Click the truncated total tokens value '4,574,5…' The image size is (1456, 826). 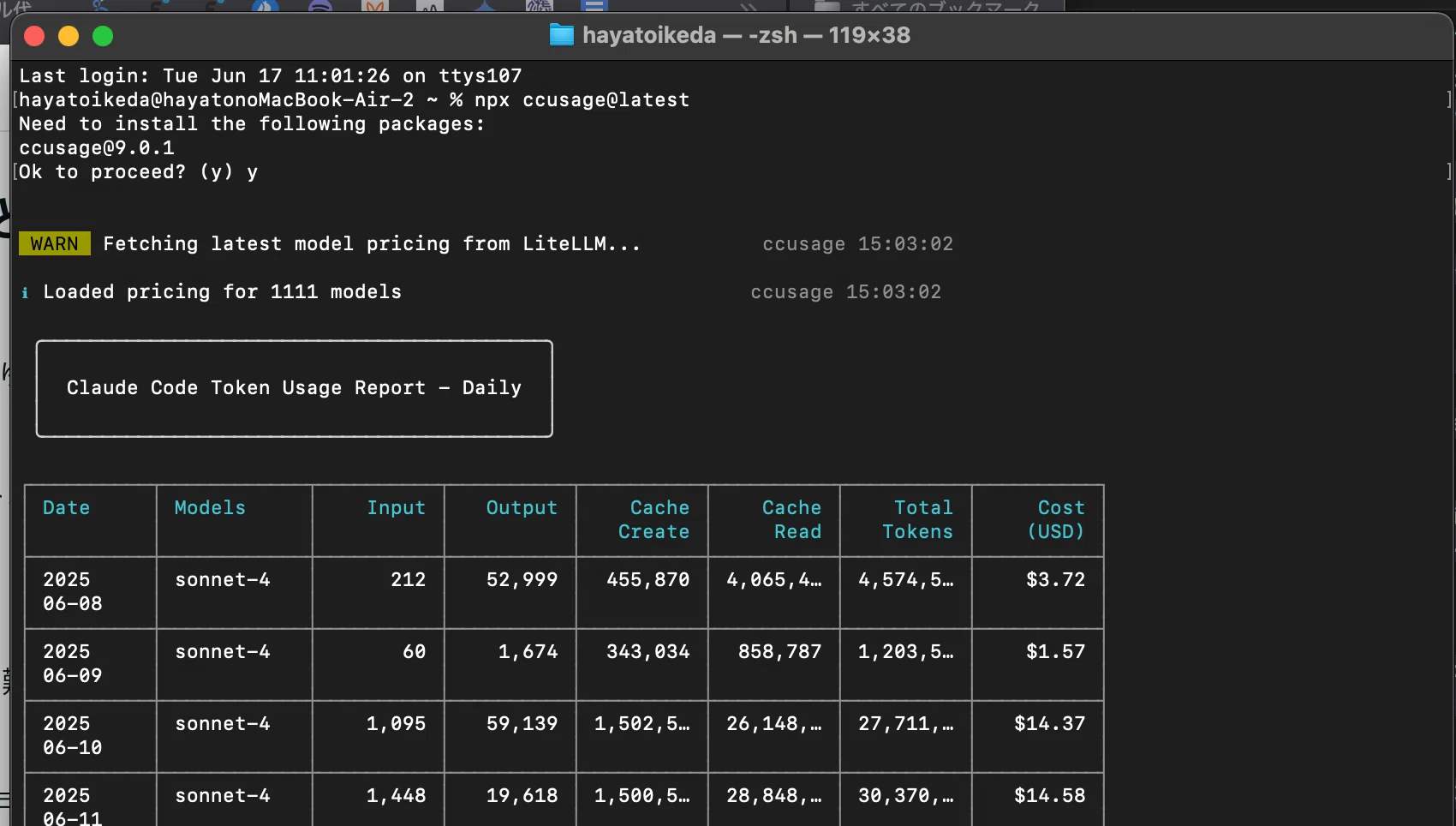pos(906,580)
